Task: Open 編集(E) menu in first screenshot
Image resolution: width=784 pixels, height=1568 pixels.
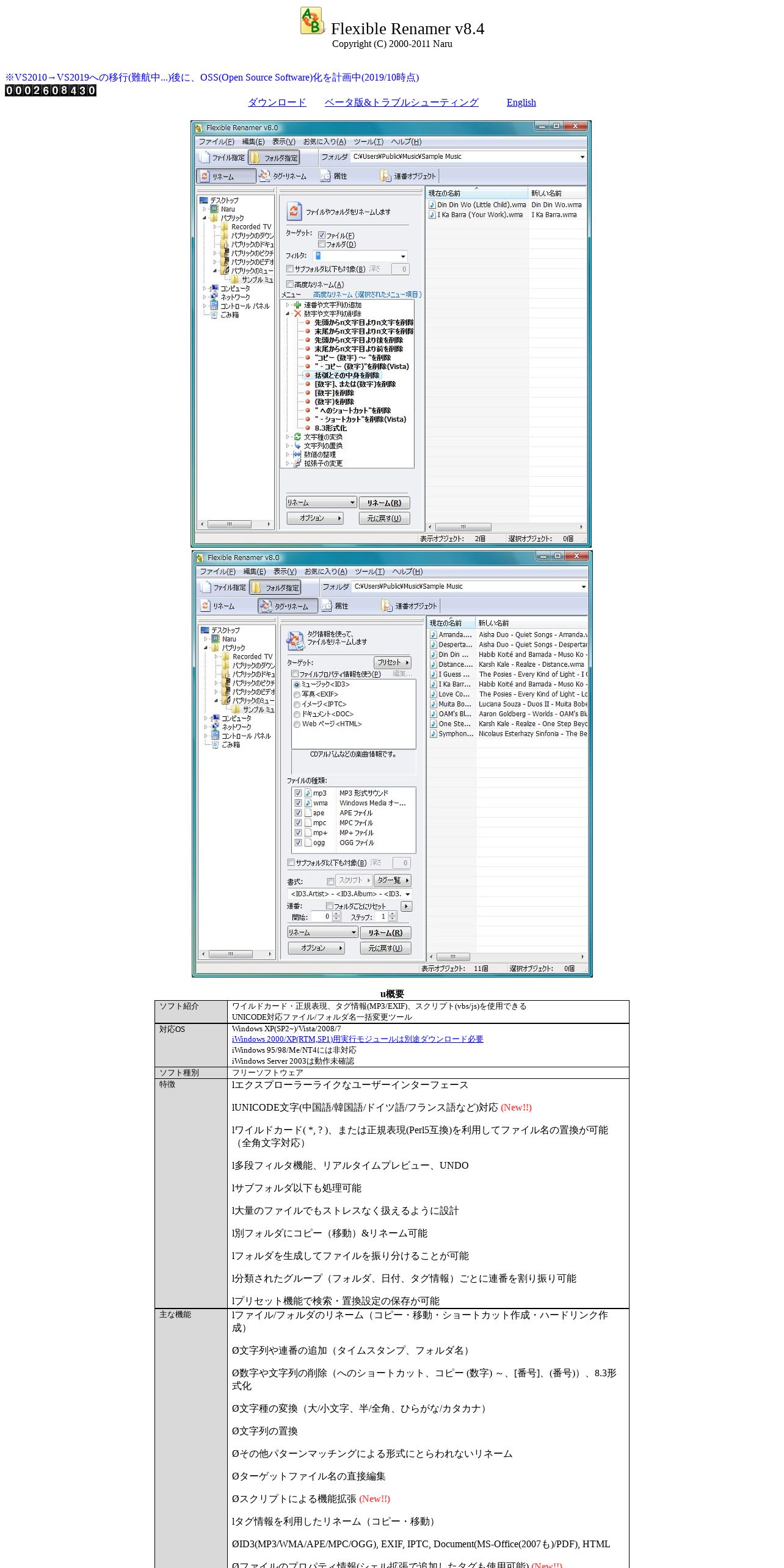Action: tap(253, 142)
